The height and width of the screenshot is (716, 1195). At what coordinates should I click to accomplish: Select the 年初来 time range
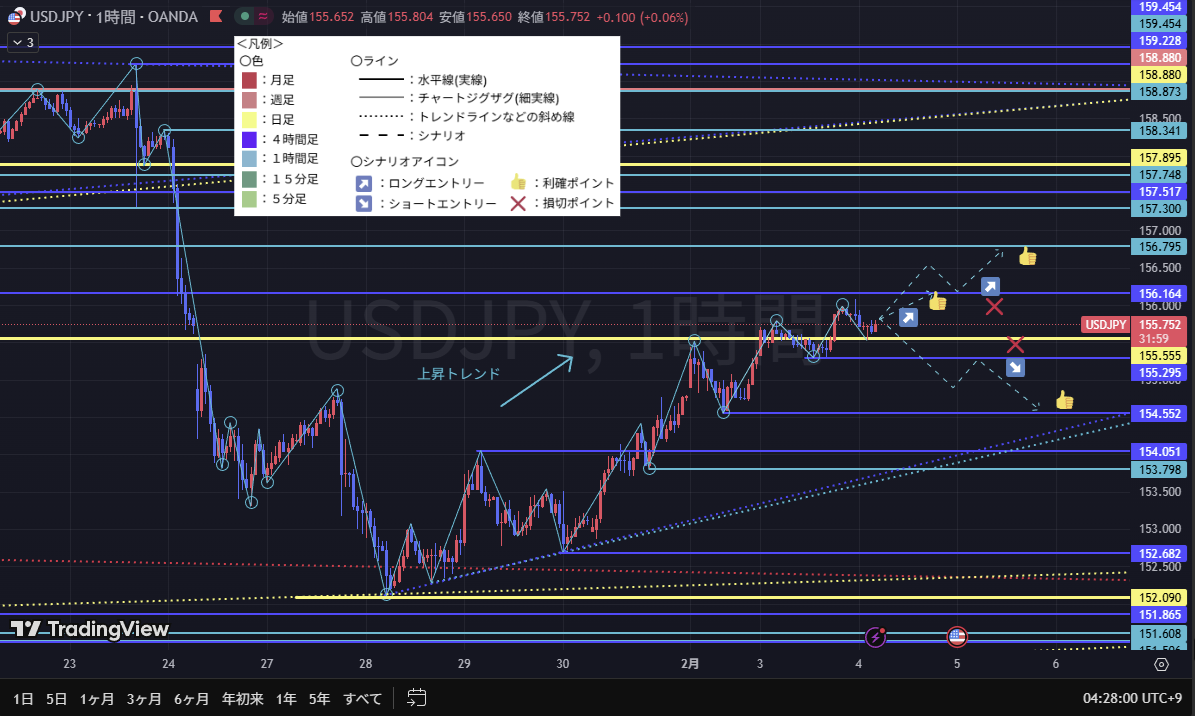241,698
